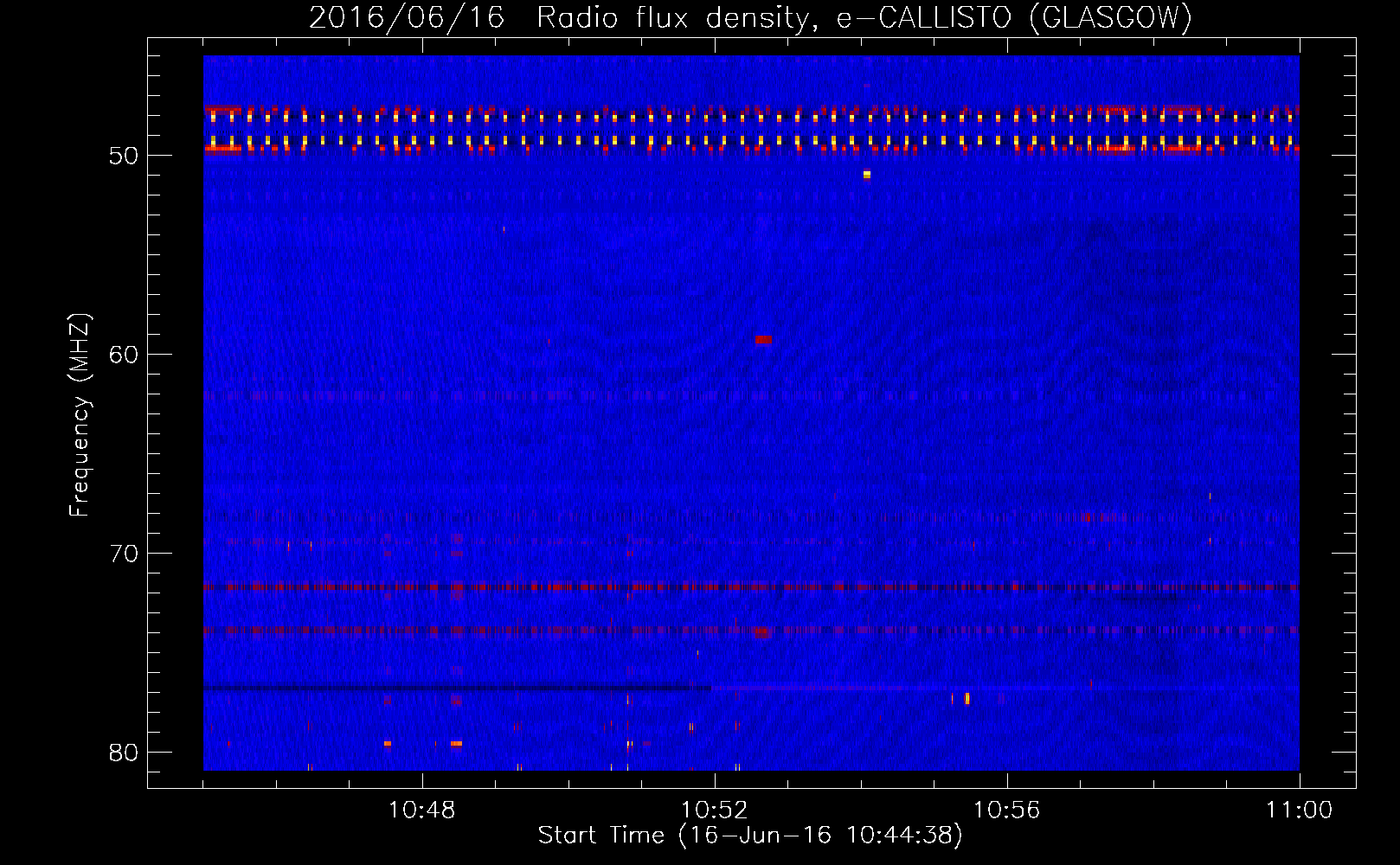Select the '10:56' time axis label

[1006, 811]
